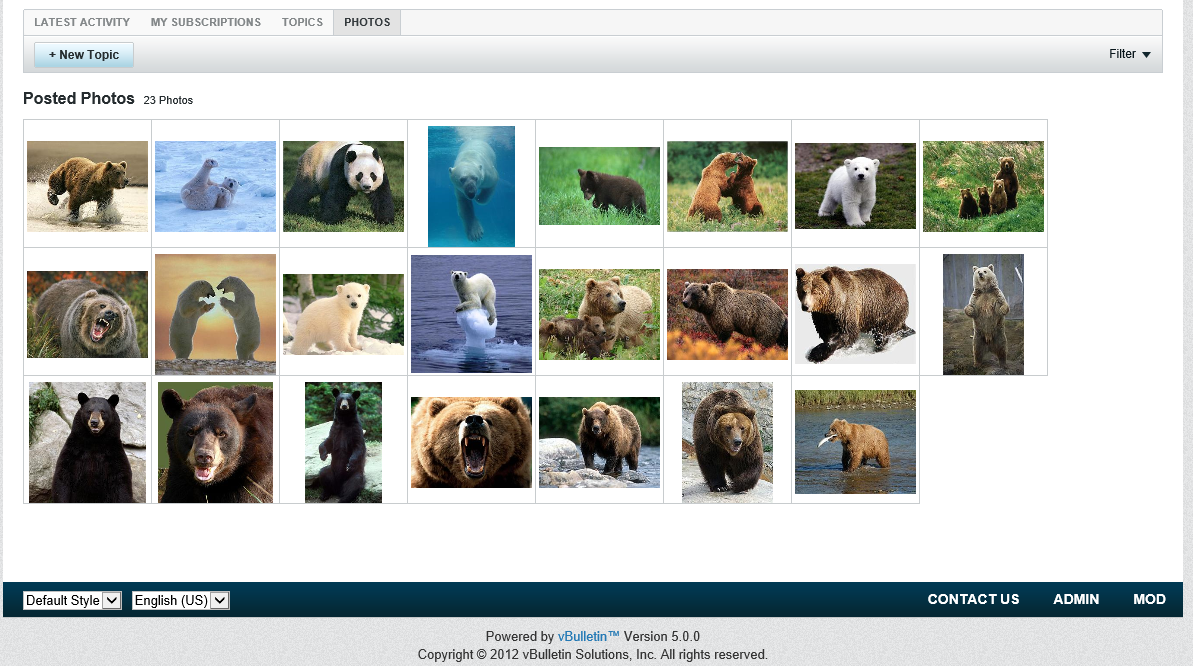Switch to the Latest Activity tab
Image resolution: width=1193 pixels, height=666 pixels.
tap(82, 22)
